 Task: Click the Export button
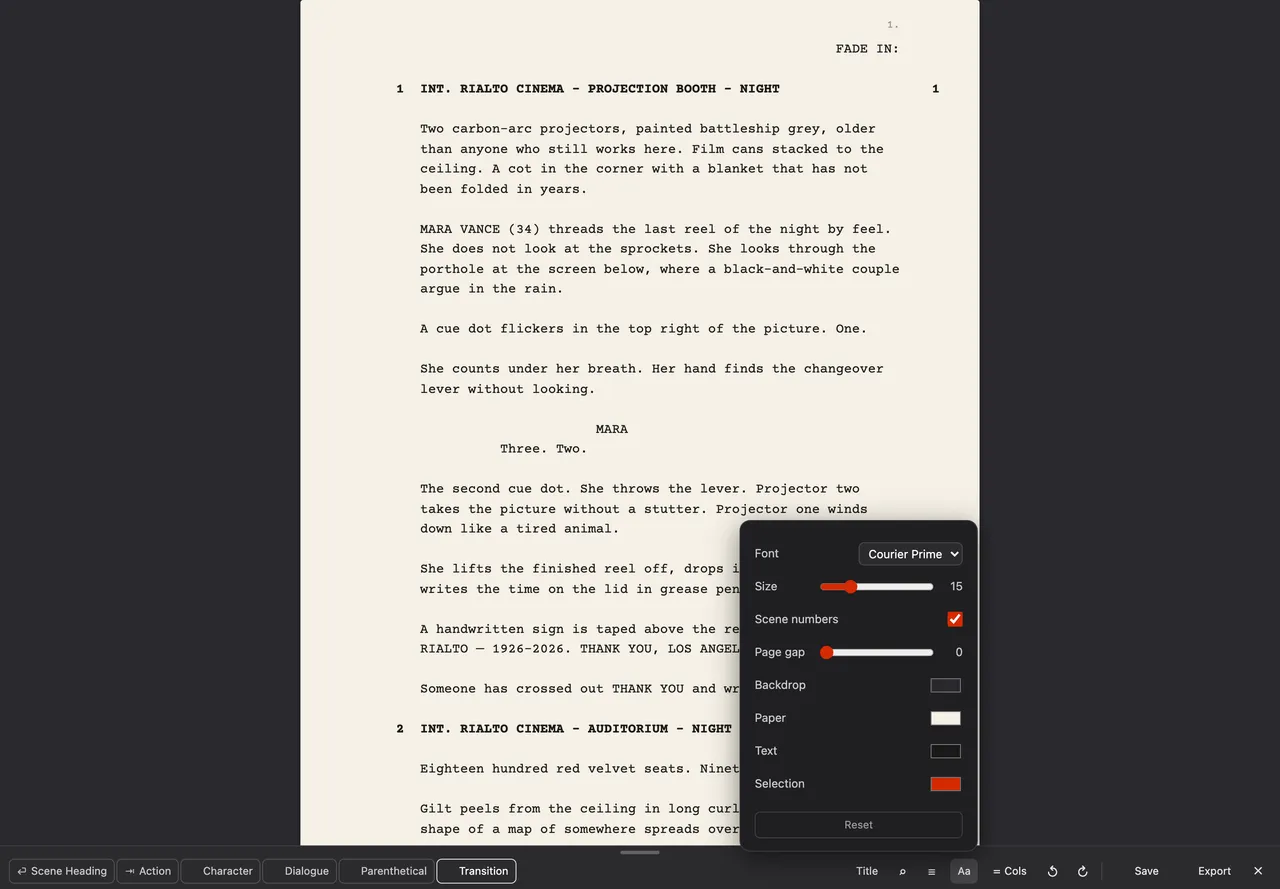coord(1214,871)
